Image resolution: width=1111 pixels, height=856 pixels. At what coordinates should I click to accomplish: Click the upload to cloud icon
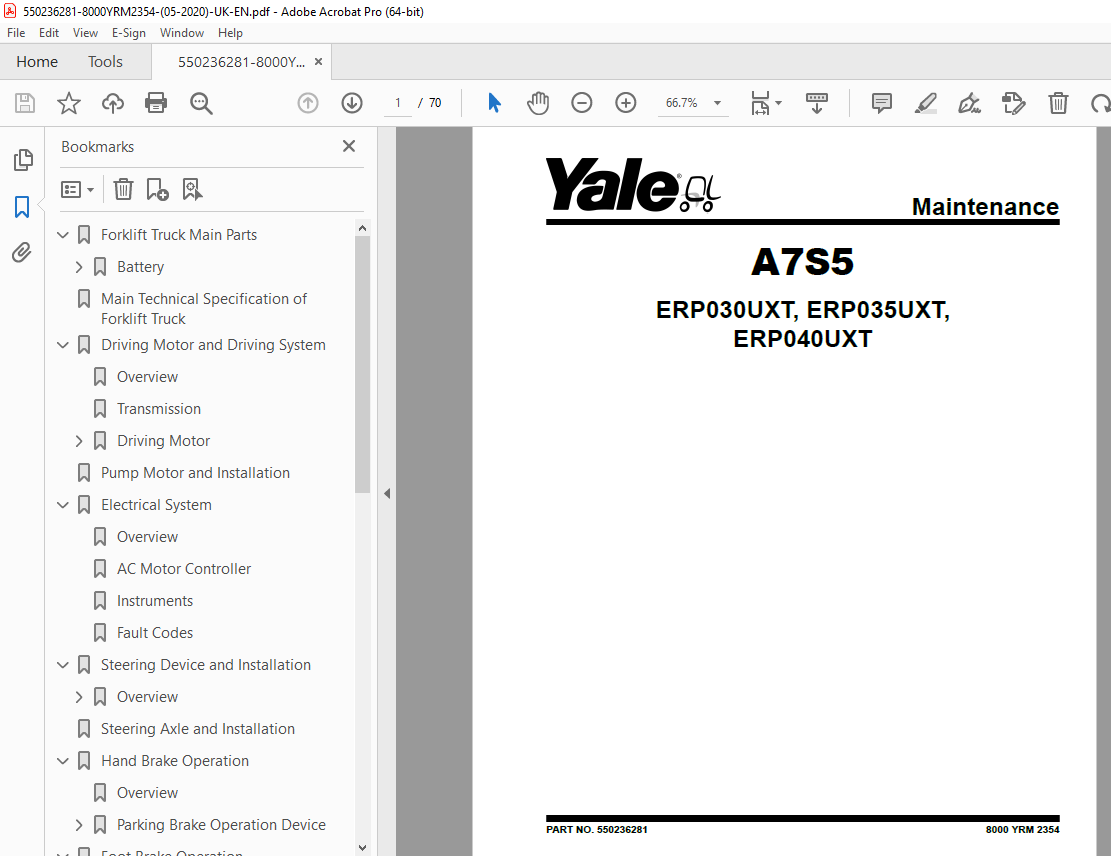(x=113, y=103)
